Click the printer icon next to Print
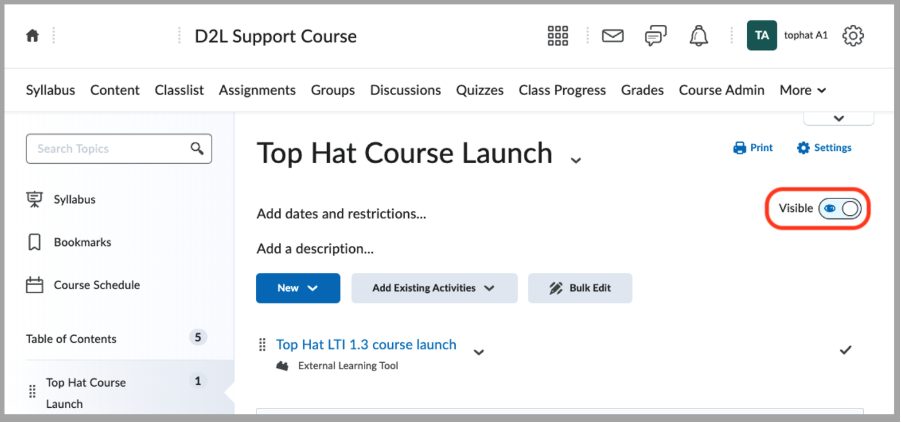The image size is (901, 423). [x=739, y=148]
